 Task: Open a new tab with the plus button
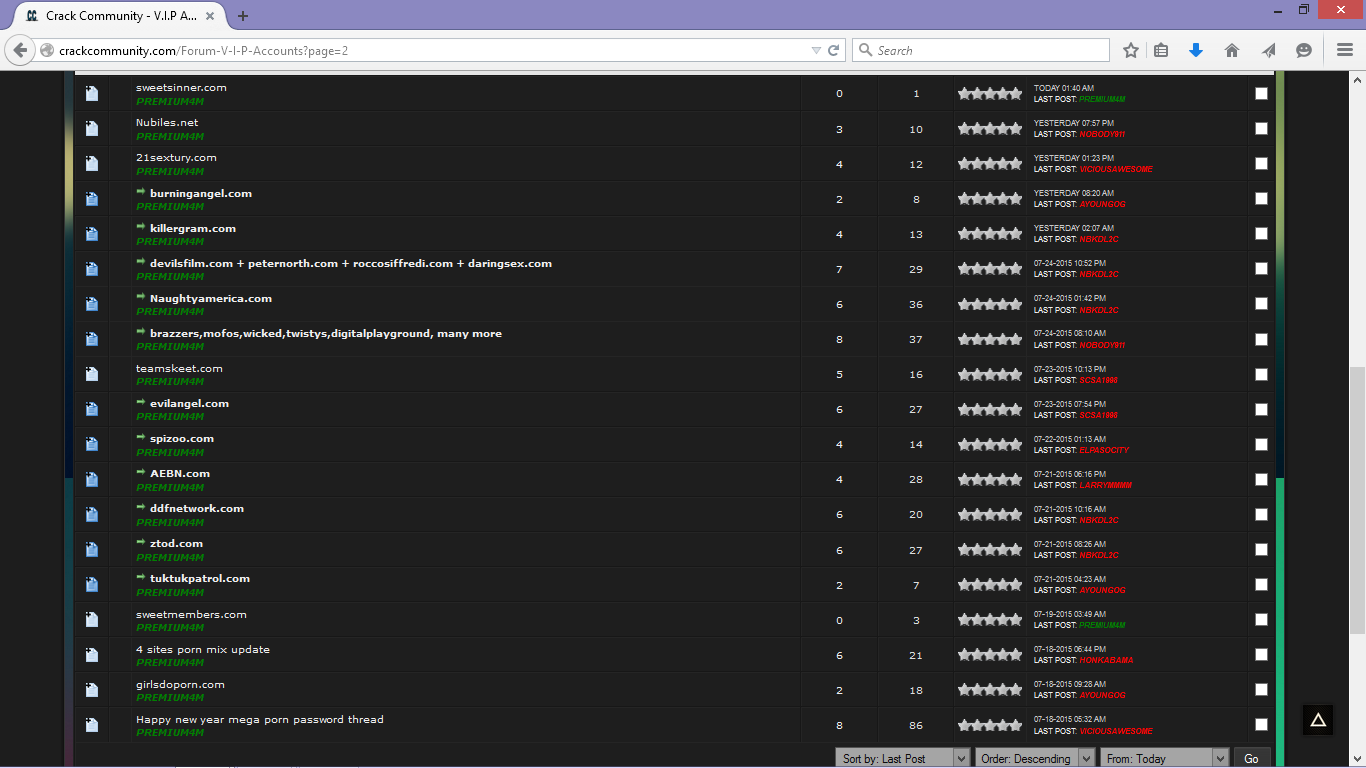click(x=243, y=16)
